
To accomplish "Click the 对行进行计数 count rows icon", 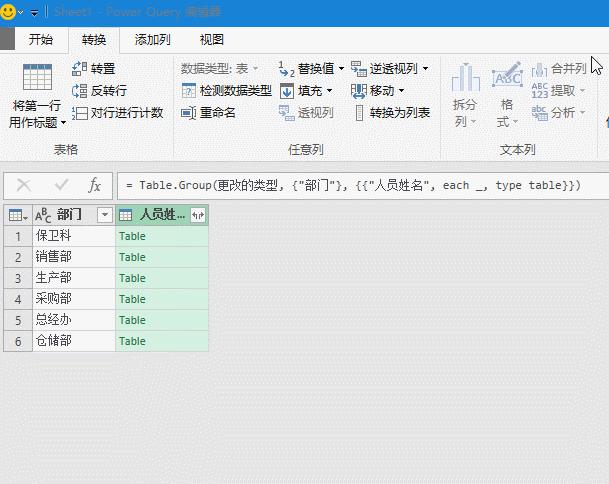I will coord(79,113).
